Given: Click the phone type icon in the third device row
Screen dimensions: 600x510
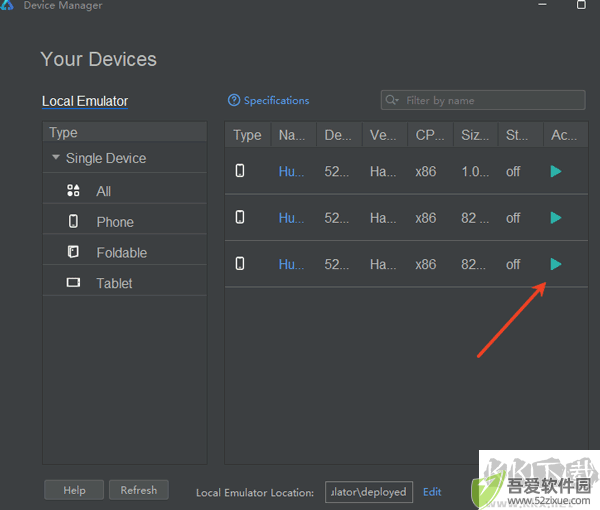Looking at the screenshot, I should click(240, 264).
